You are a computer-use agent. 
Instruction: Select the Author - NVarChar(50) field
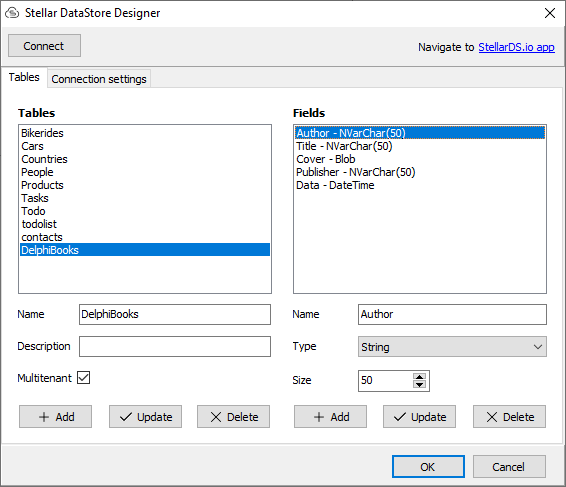420,133
